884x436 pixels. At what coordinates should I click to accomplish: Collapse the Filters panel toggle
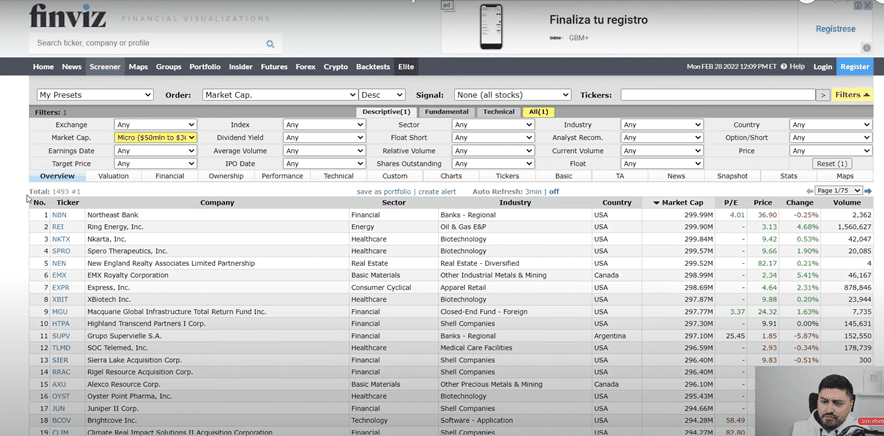(x=853, y=95)
